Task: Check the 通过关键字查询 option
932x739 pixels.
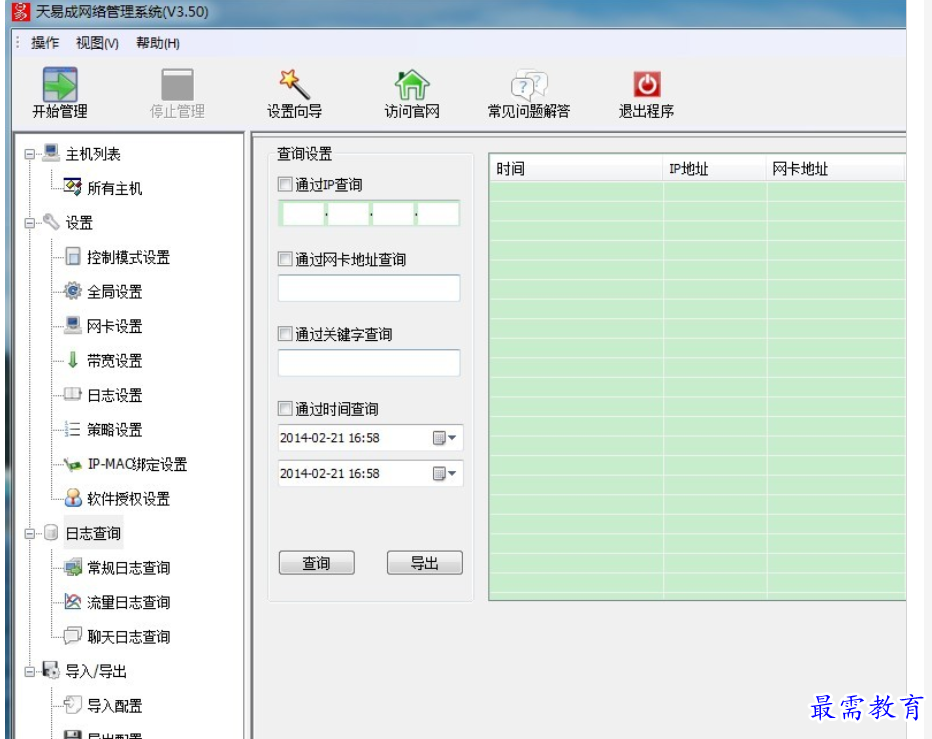Action: pos(286,335)
